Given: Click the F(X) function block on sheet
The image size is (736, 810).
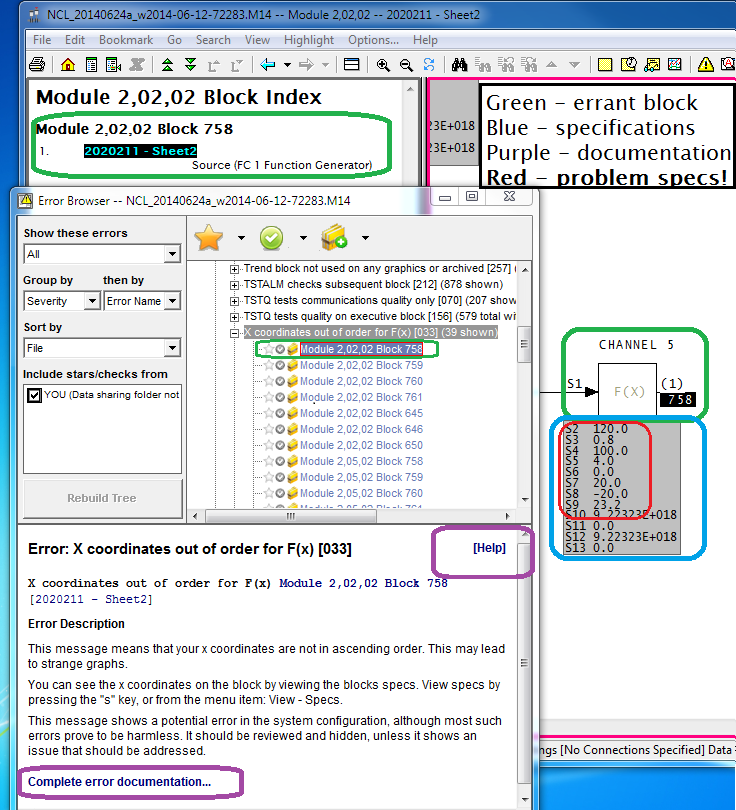Looking at the screenshot, I should click(628, 391).
